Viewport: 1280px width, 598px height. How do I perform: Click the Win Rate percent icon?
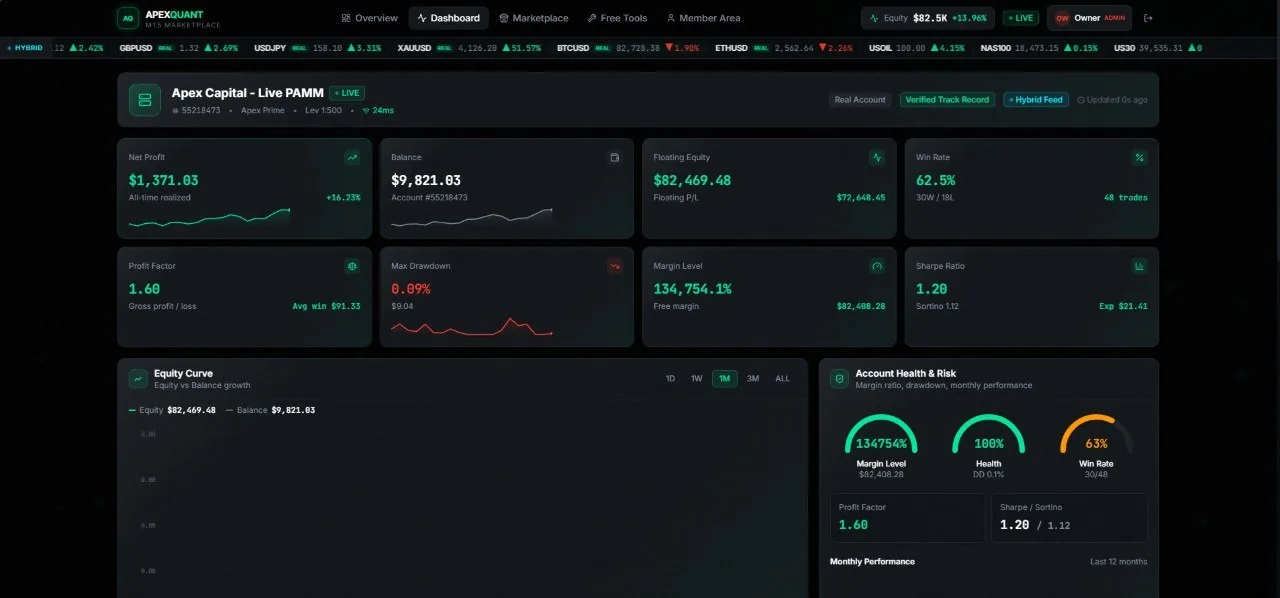click(1139, 157)
